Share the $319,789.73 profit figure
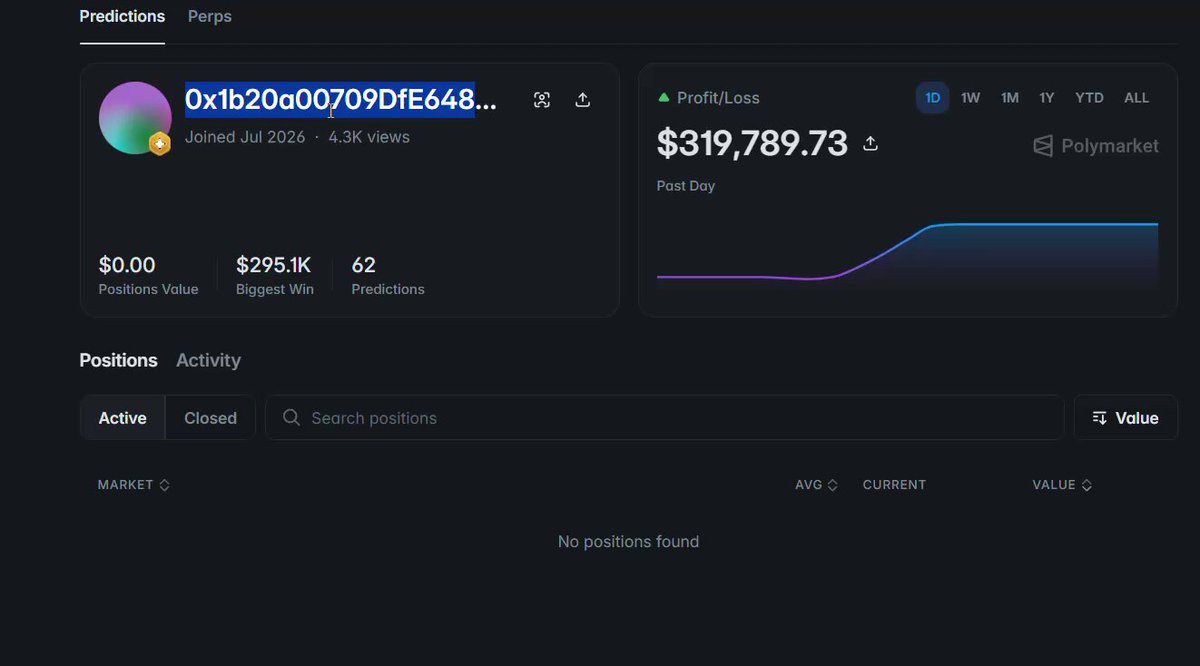Image resolution: width=1200 pixels, height=666 pixels. click(x=871, y=144)
